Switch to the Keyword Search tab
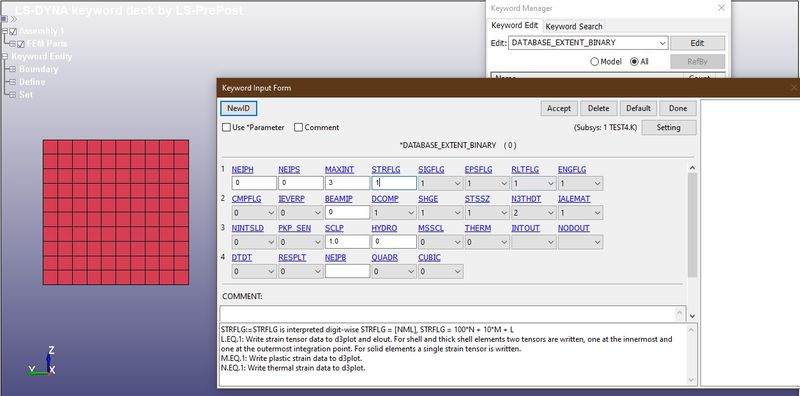The height and width of the screenshot is (396, 800). pos(574,26)
